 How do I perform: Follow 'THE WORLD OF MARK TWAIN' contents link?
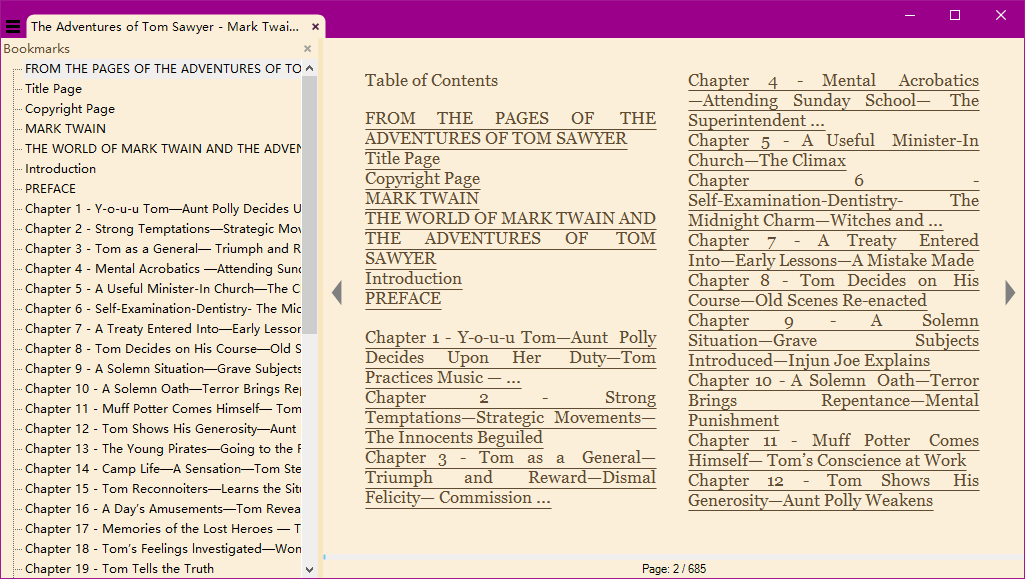(x=511, y=239)
